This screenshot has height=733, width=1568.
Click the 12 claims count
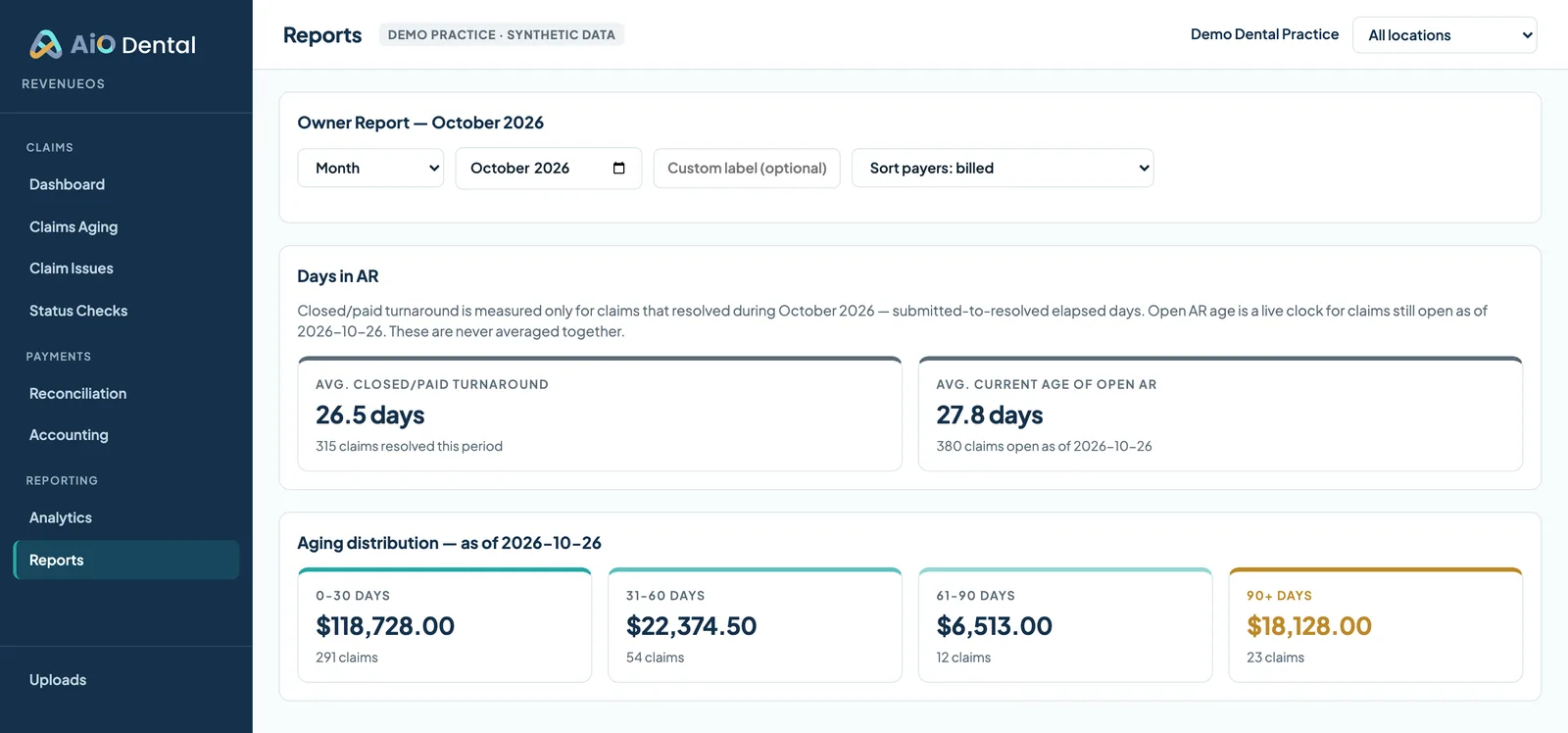point(963,658)
